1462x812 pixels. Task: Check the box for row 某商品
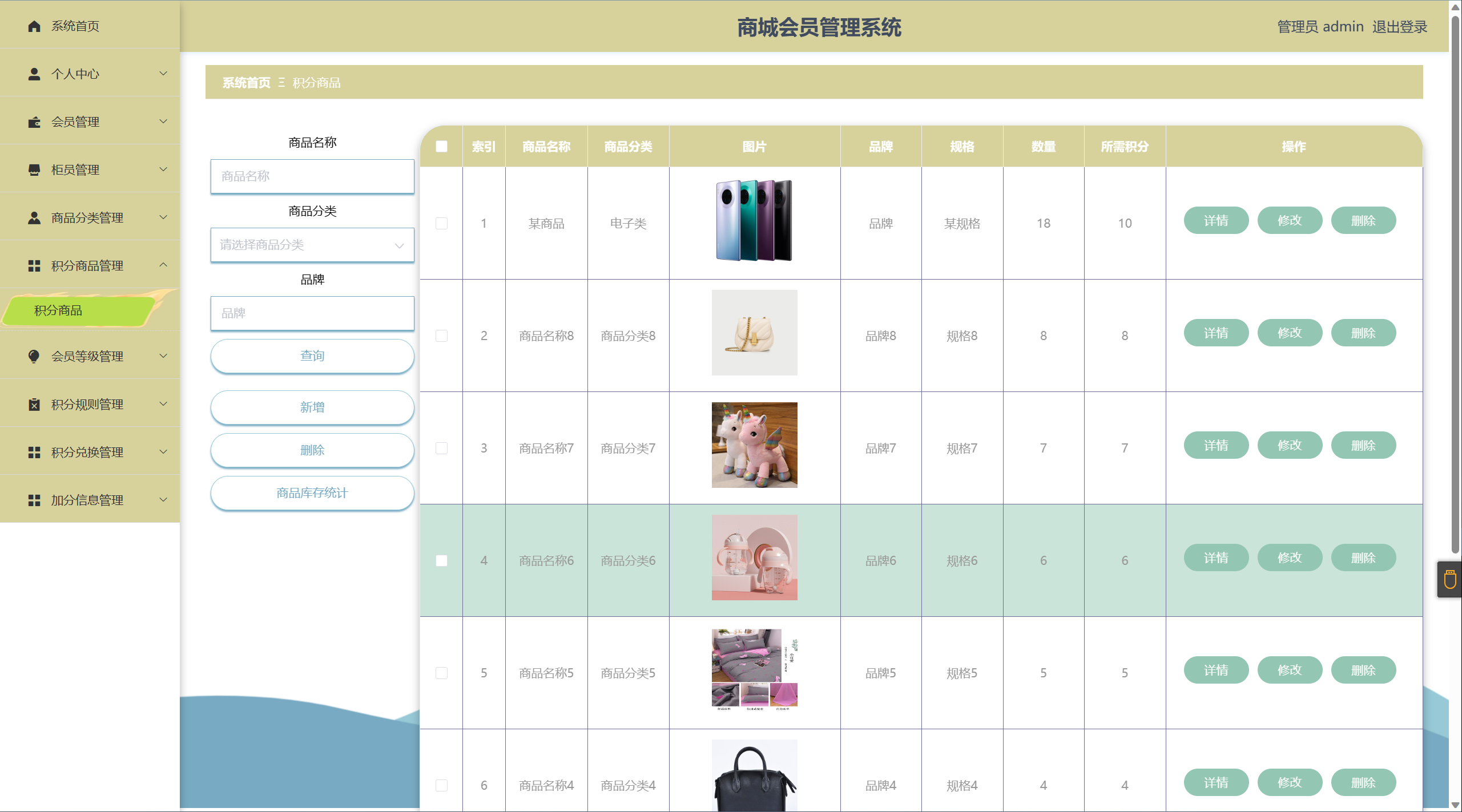(441, 223)
